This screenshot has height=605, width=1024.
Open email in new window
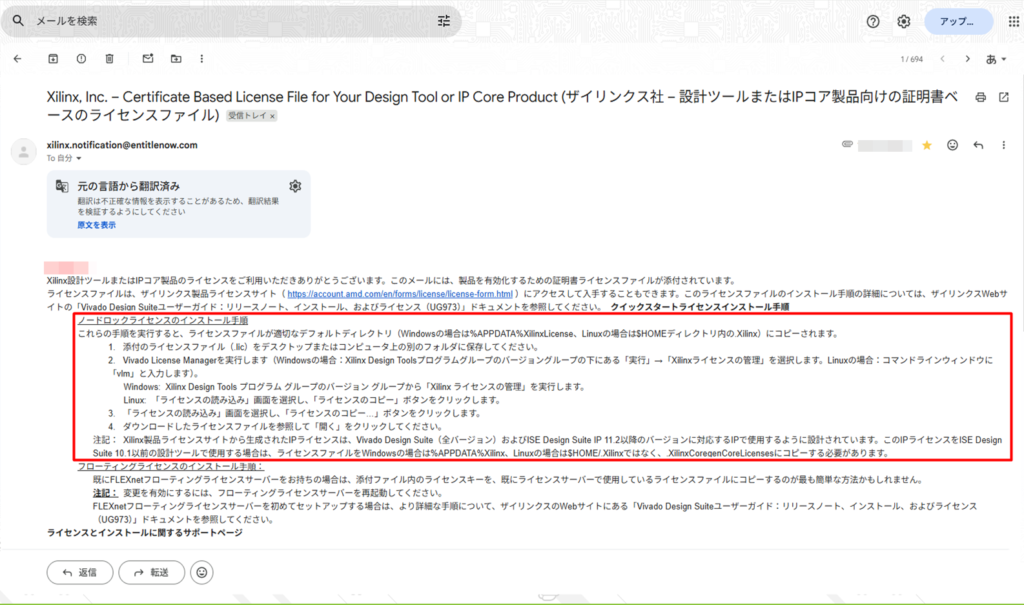pyautogui.click(x=1004, y=97)
